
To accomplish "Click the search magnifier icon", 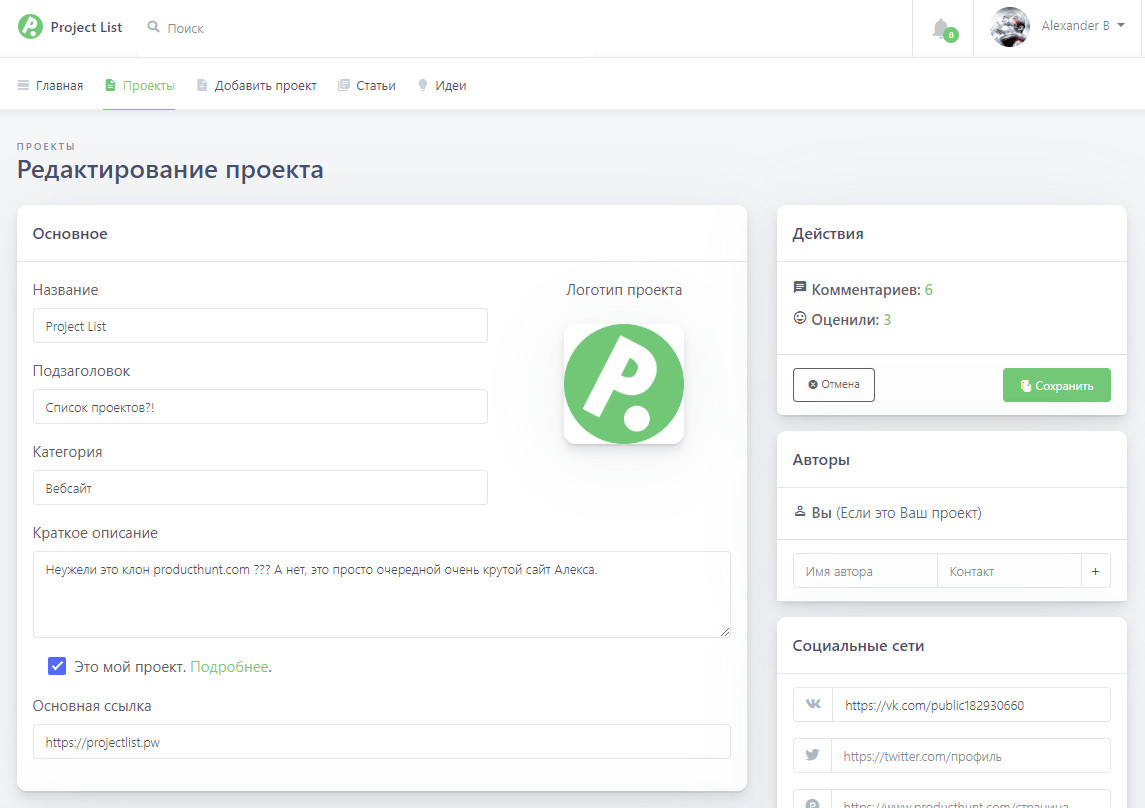I will [x=153, y=28].
